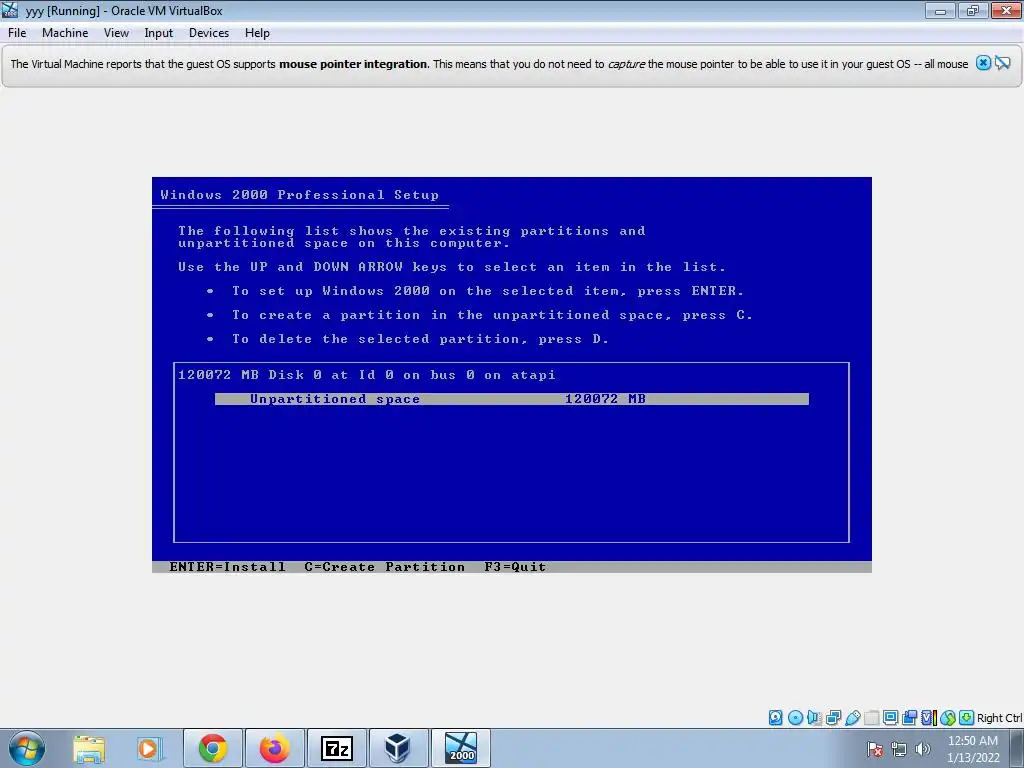Image resolution: width=1024 pixels, height=768 pixels.
Task: Click the display indicator icon
Action: 890,718
